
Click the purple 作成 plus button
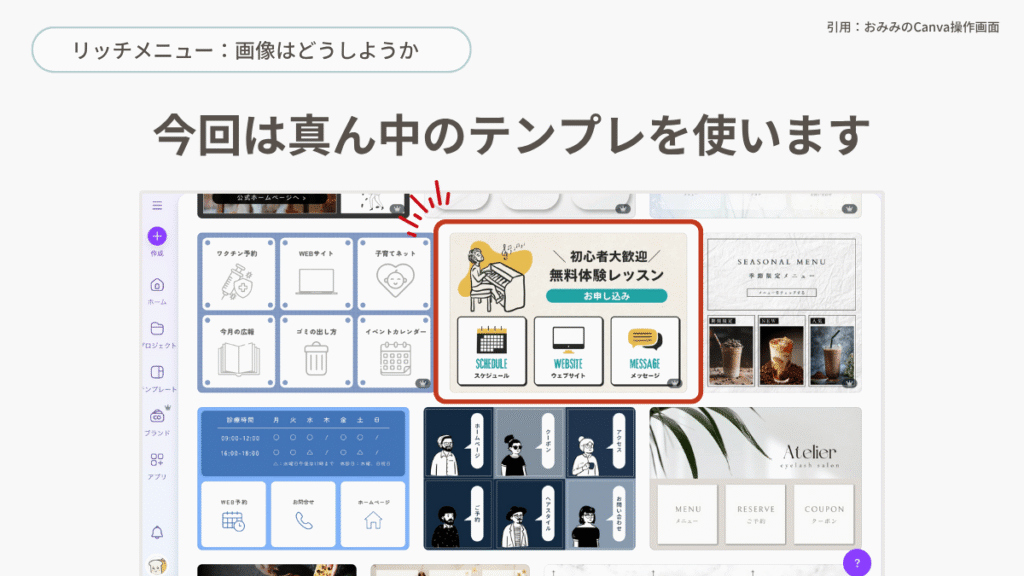[x=157, y=237]
